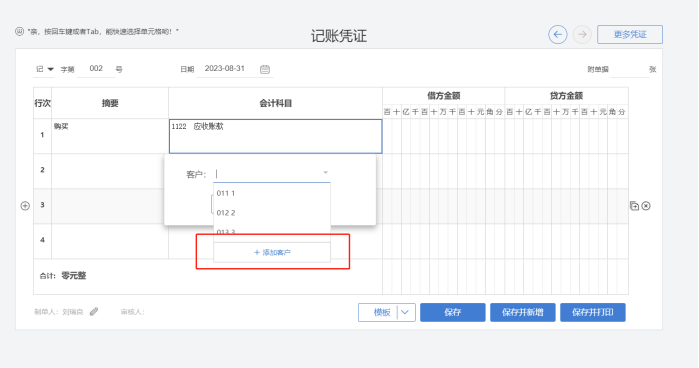Add a new row with the plus icon
This screenshot has width=699, height=368.
pos(25,206)
